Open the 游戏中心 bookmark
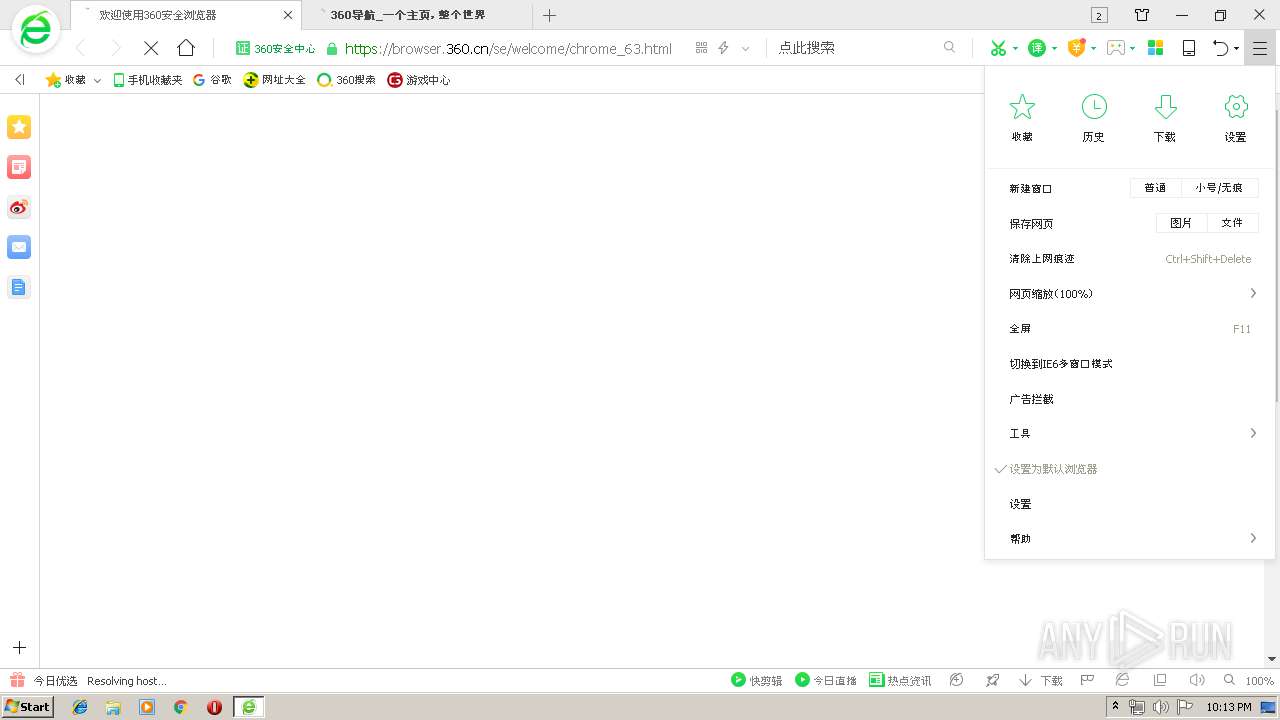Screen dimensions: 1280x720 pyautogui.click(x=419, y=80)
